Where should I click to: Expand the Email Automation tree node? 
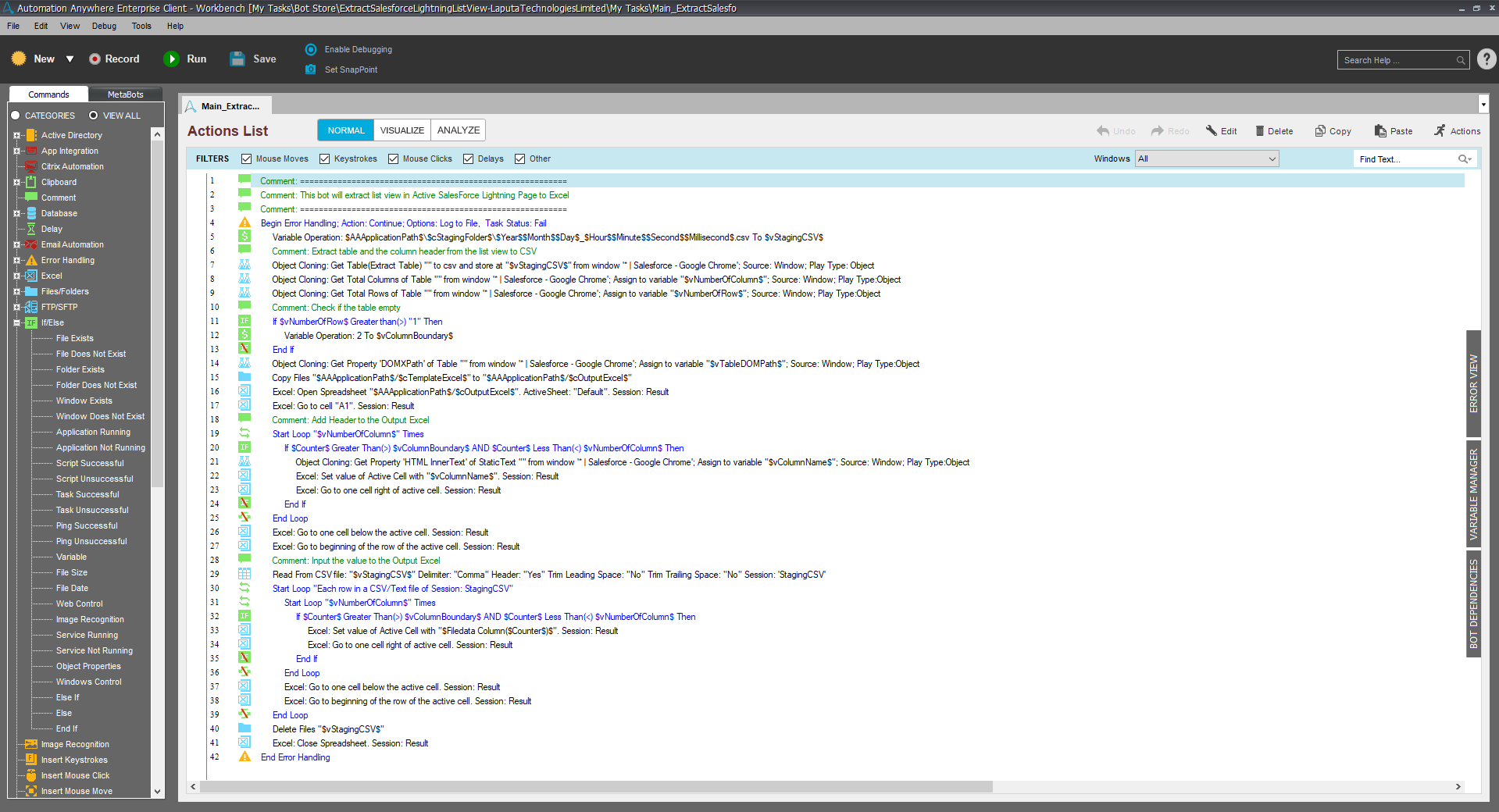tap(16, 244)
